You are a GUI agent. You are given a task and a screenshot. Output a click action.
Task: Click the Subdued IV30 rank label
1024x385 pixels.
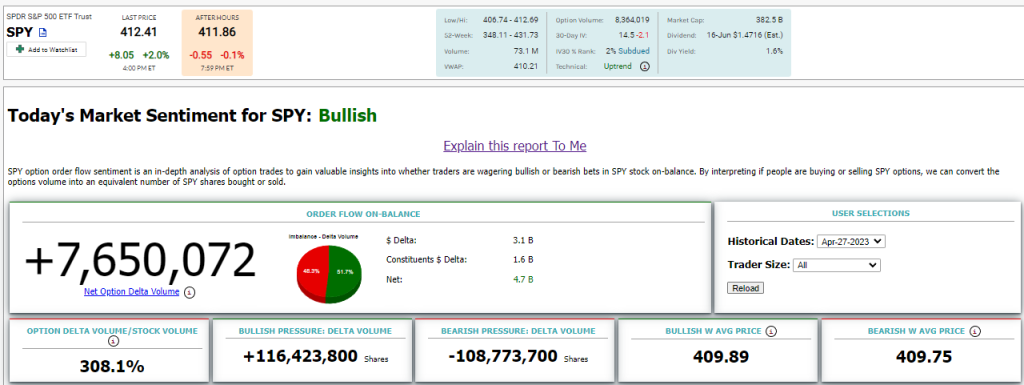tap(634, 51)
